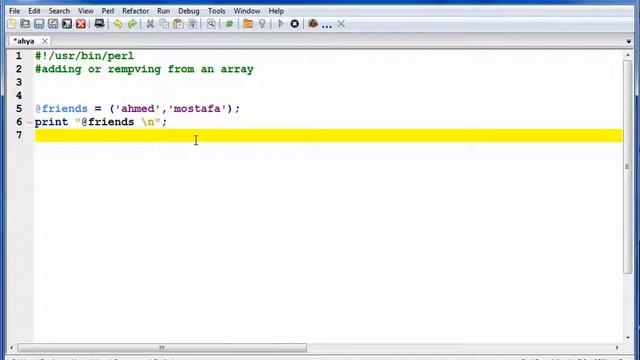The width and height of the screenshot is (640, 360).
Task: Click the Save As toolbar icon
Action: tap(53, 24)
